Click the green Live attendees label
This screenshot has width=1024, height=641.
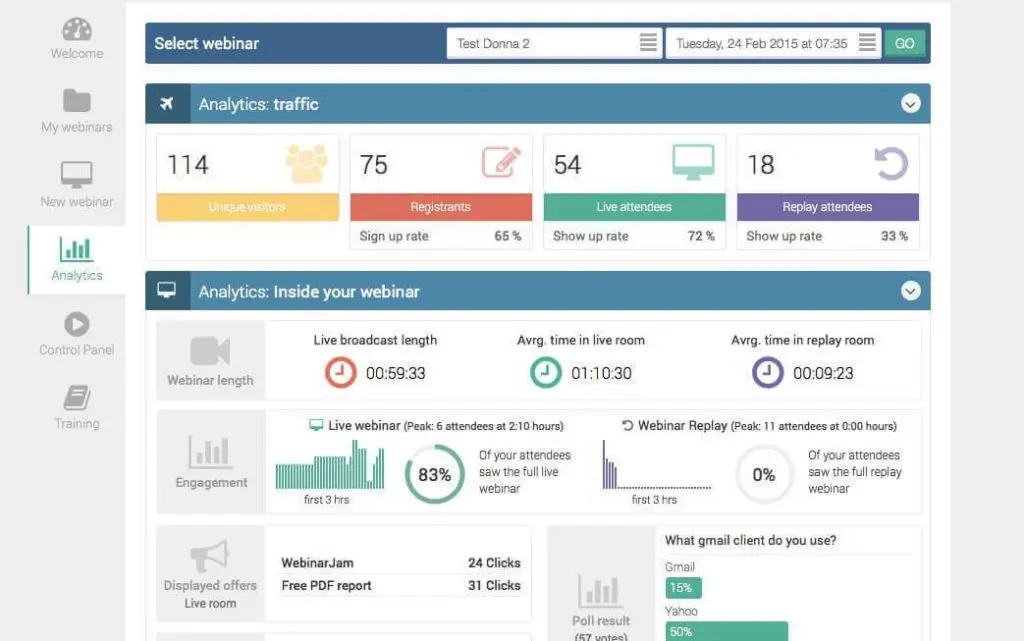point(634,207)
